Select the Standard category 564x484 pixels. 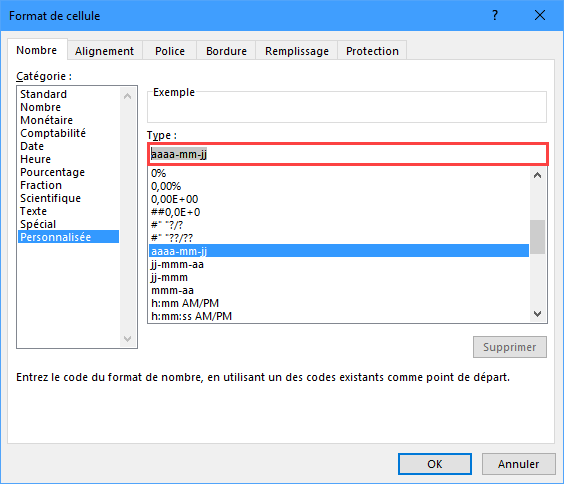point(68,94)
